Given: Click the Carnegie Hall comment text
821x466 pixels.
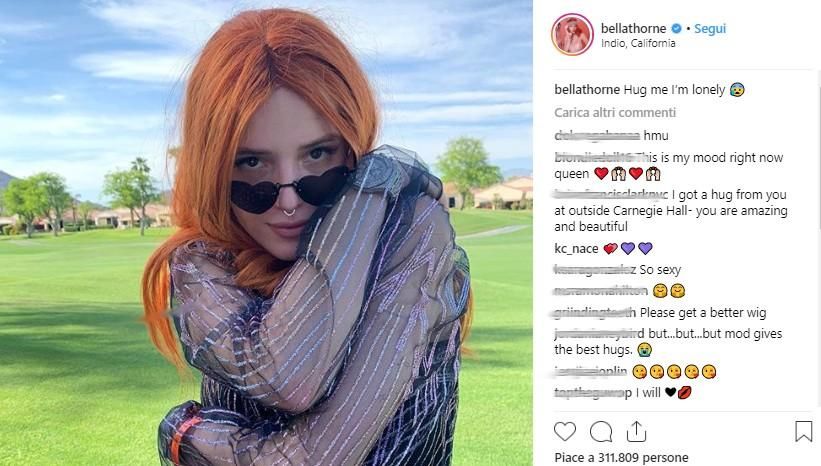Looking at the screenshot, I should (671, 210).
